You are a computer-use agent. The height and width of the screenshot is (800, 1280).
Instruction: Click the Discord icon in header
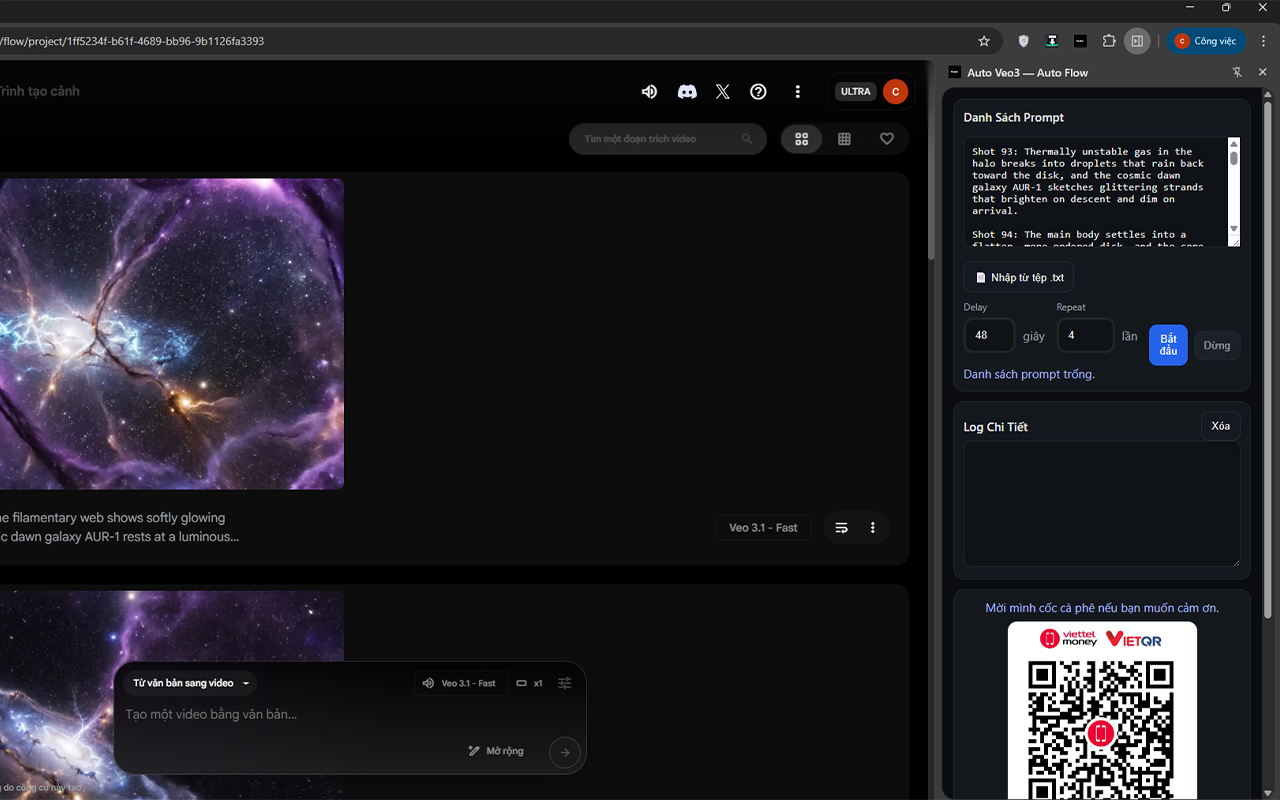pos(687,92)
